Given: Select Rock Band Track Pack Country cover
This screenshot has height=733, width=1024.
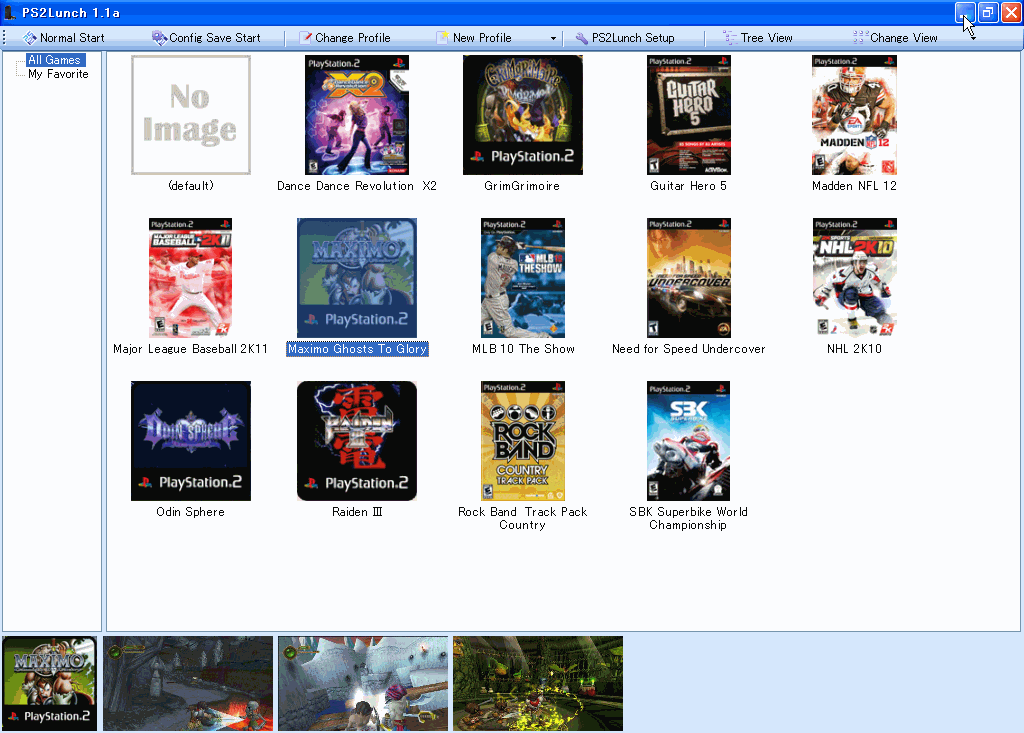Looking at the screenshot, I should pyautogui.click(x=522, y=441).
